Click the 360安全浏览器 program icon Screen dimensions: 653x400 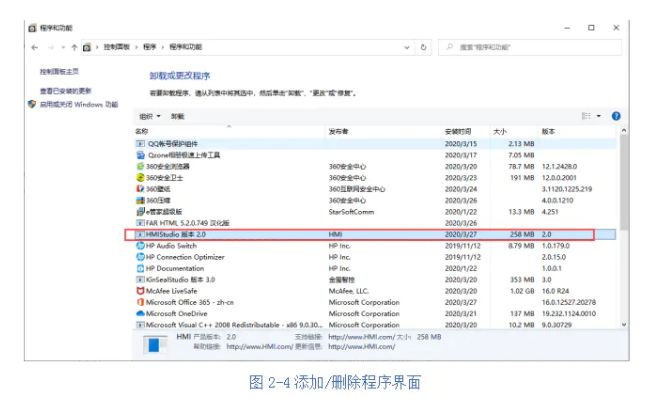[140, 166]
